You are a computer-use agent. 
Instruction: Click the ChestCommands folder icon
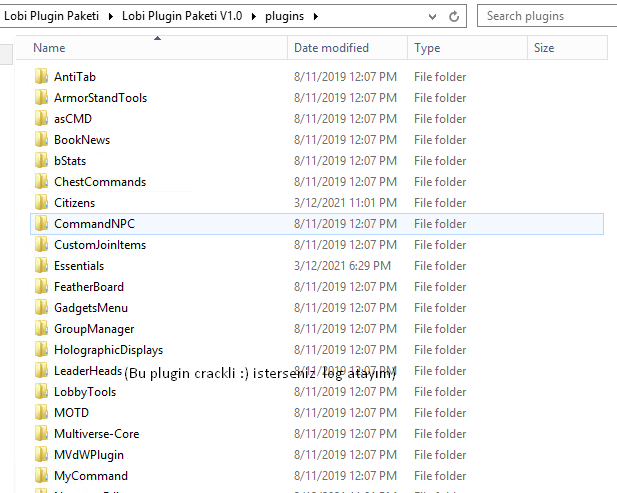click(x=41, y=181)
